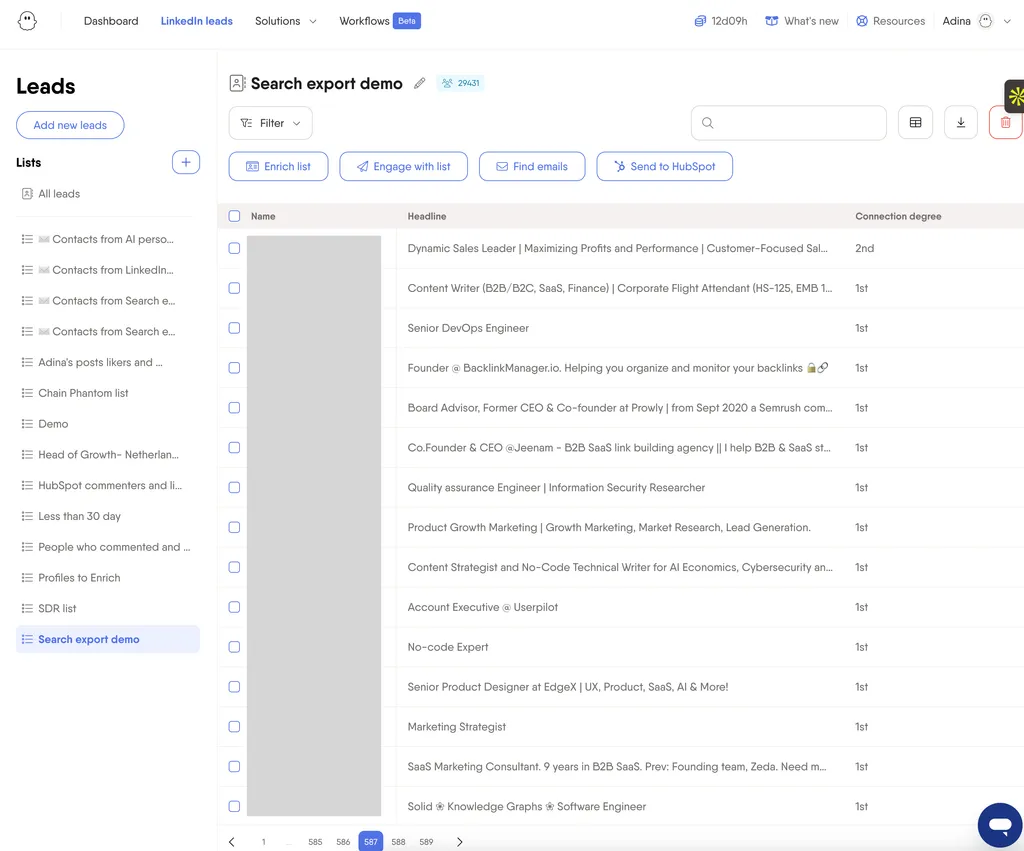Open the chat support bubble
Image resolution: width=1024 pixels, height=851 pixels.
point(999,825)
